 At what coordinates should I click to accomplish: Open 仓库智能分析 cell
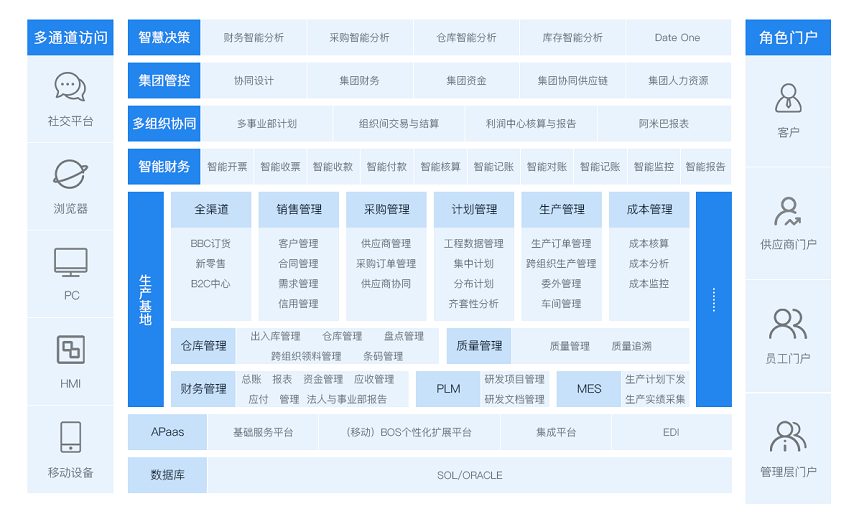(x=466, y=37)
